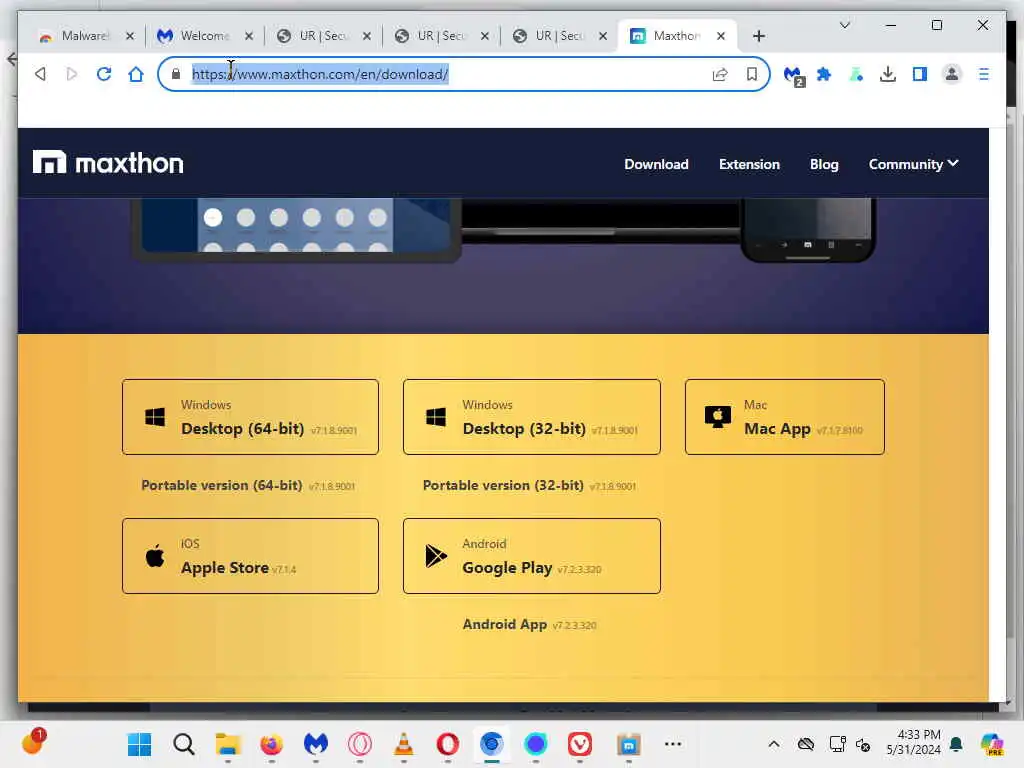Go back using the browser back arrow
The height and width of the screenshot is (768, 1024).
tap(40, 74)
